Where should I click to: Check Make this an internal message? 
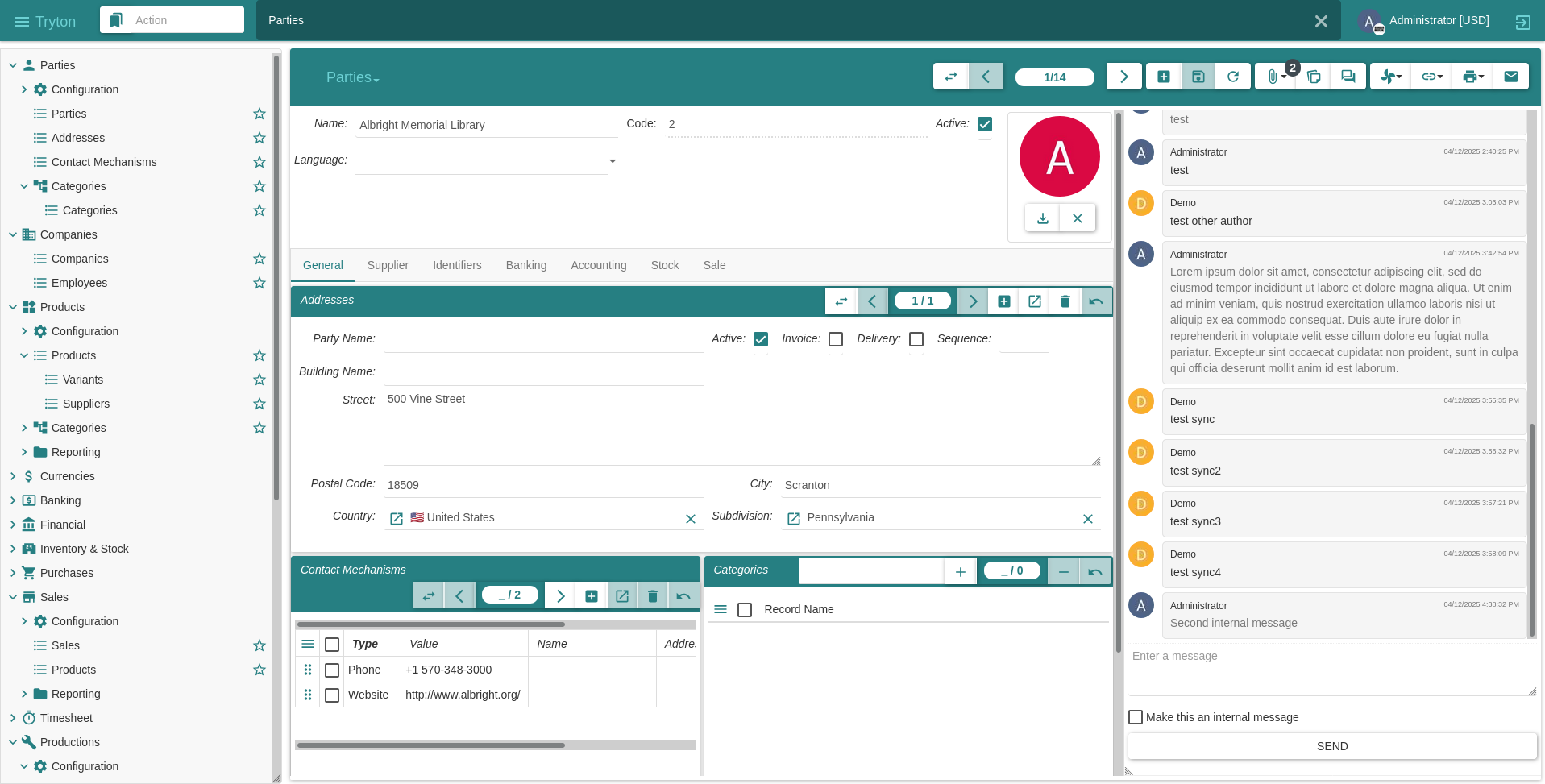[1136, 717]
